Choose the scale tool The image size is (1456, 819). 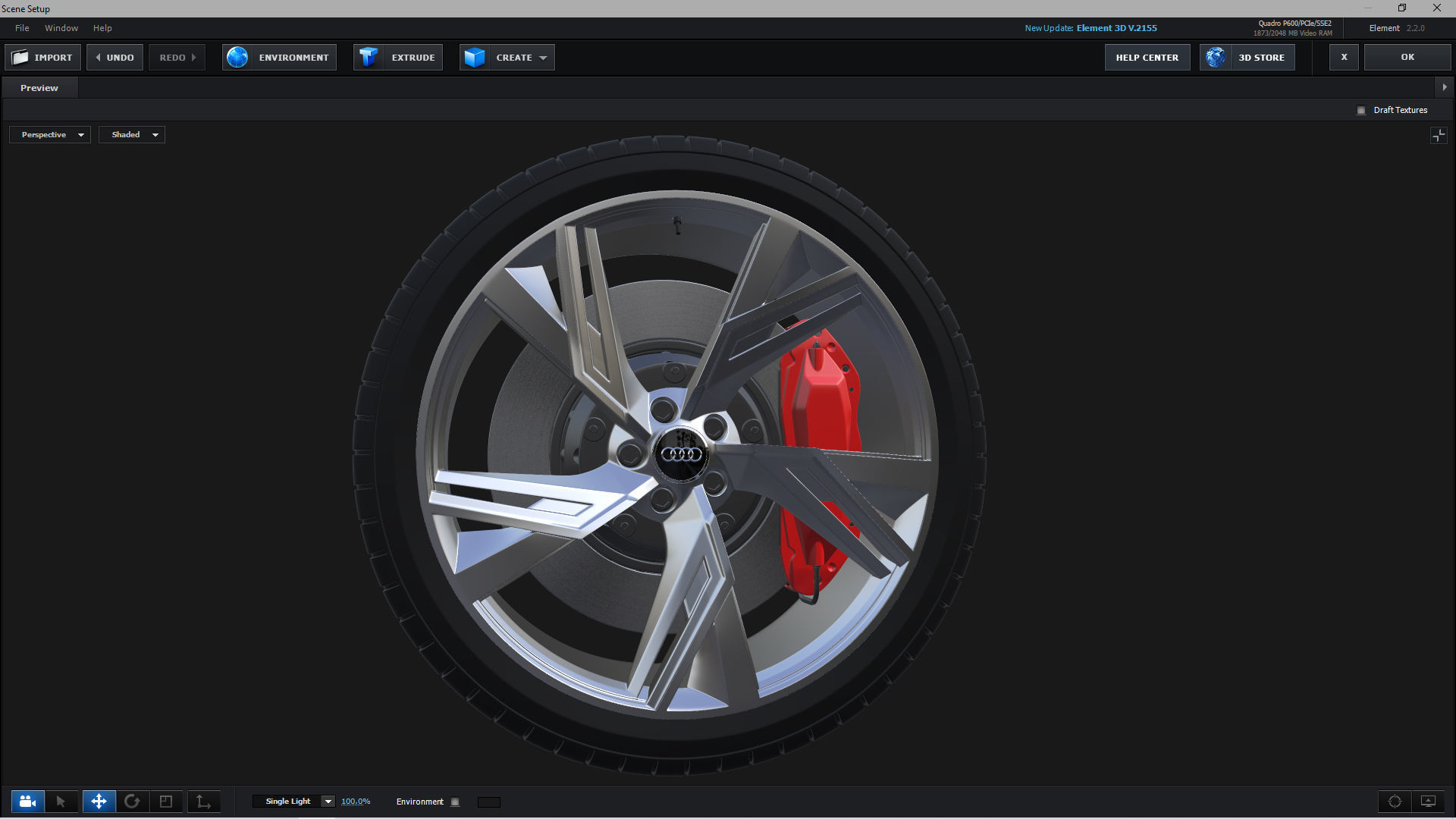click(166, 802)
